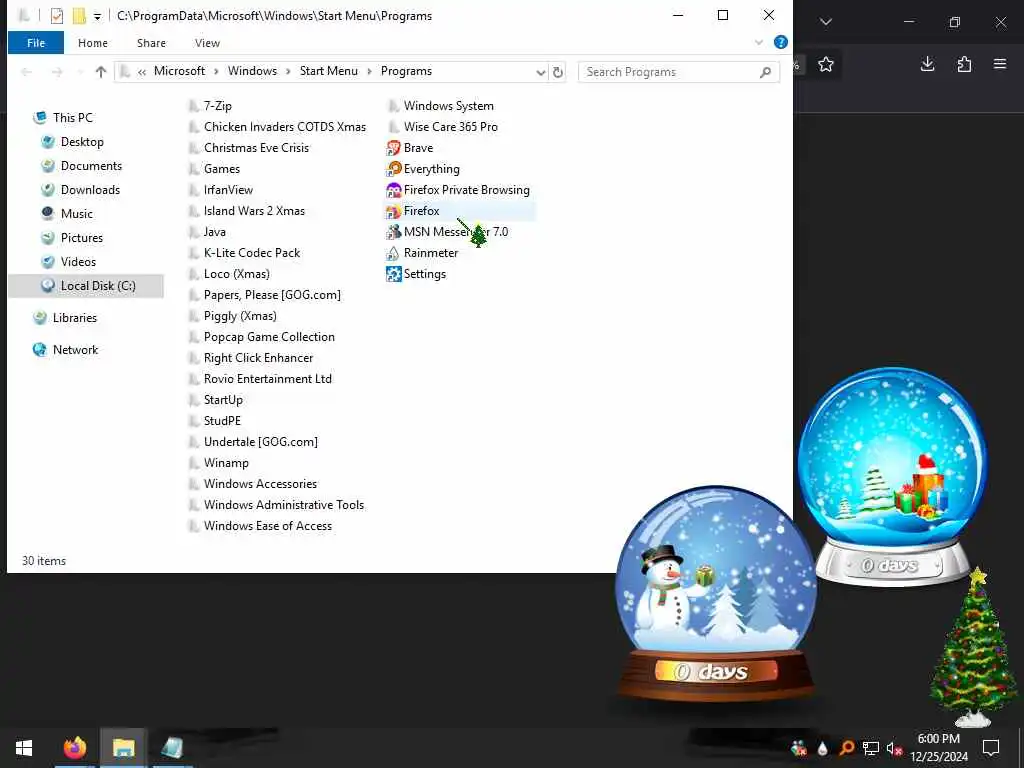Image resolution: width=1024 pixels, height=768 pixels.
Task: Open the Action Center notifications icon
Action: (x=991, y=748)
